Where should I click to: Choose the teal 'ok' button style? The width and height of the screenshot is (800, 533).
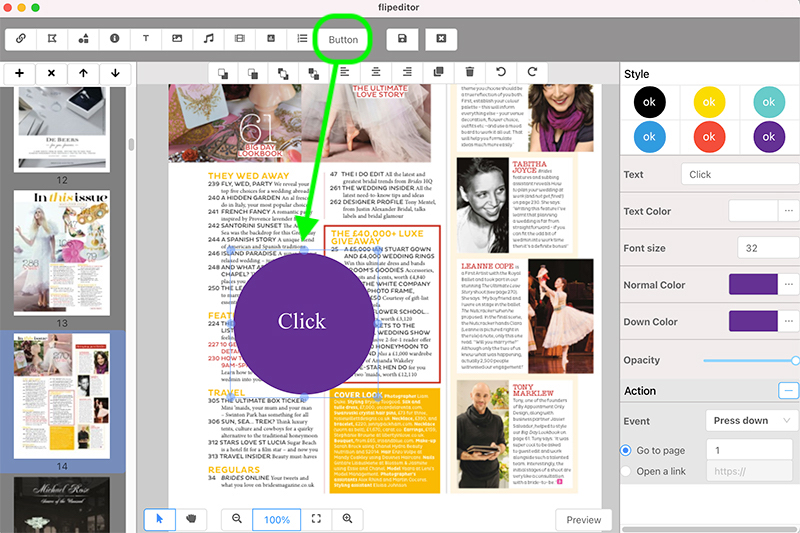click(769, 102)
